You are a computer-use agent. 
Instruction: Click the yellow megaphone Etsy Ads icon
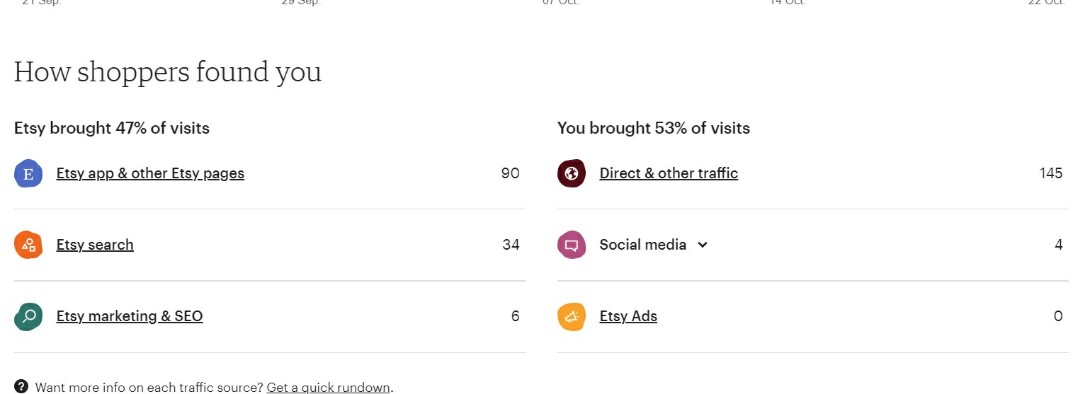pyautogui.click(x=571, y=316)
